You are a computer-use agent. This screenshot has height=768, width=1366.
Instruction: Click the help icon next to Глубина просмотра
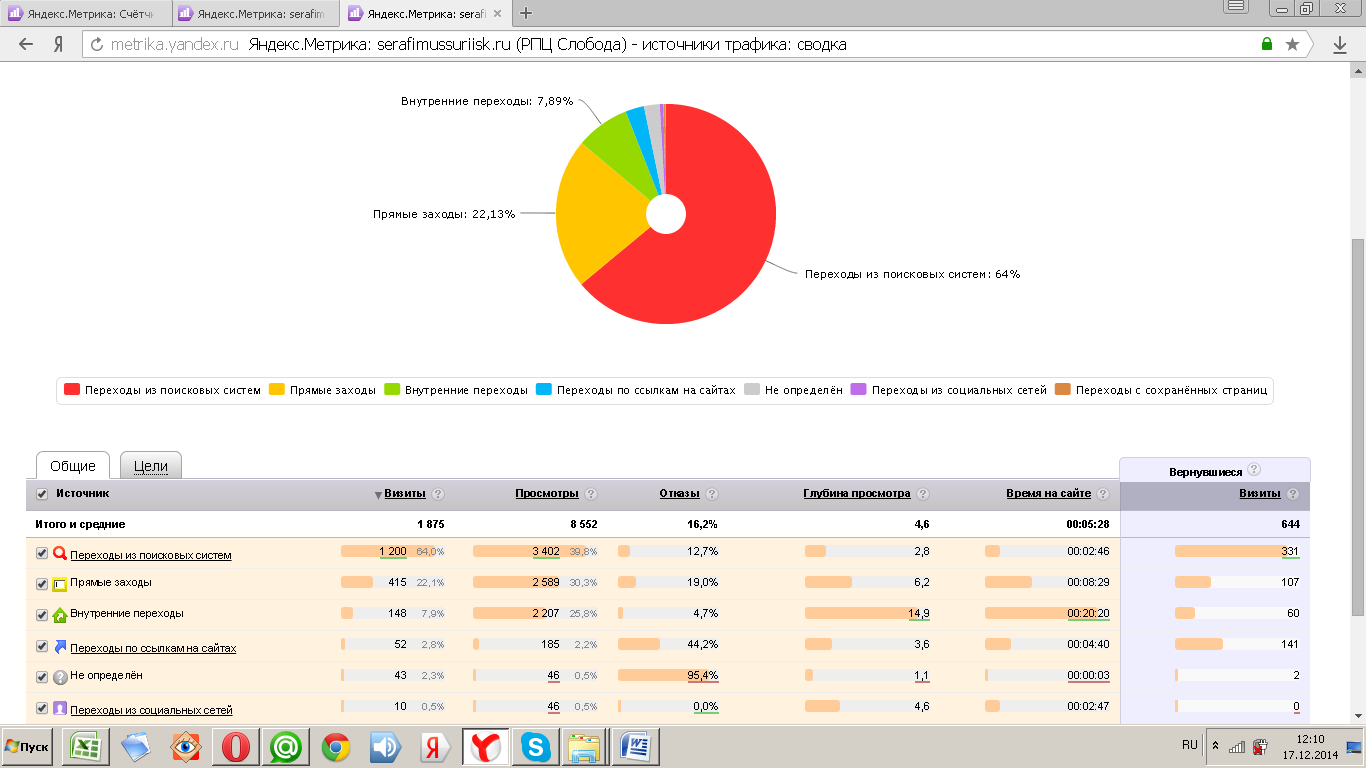923,494
